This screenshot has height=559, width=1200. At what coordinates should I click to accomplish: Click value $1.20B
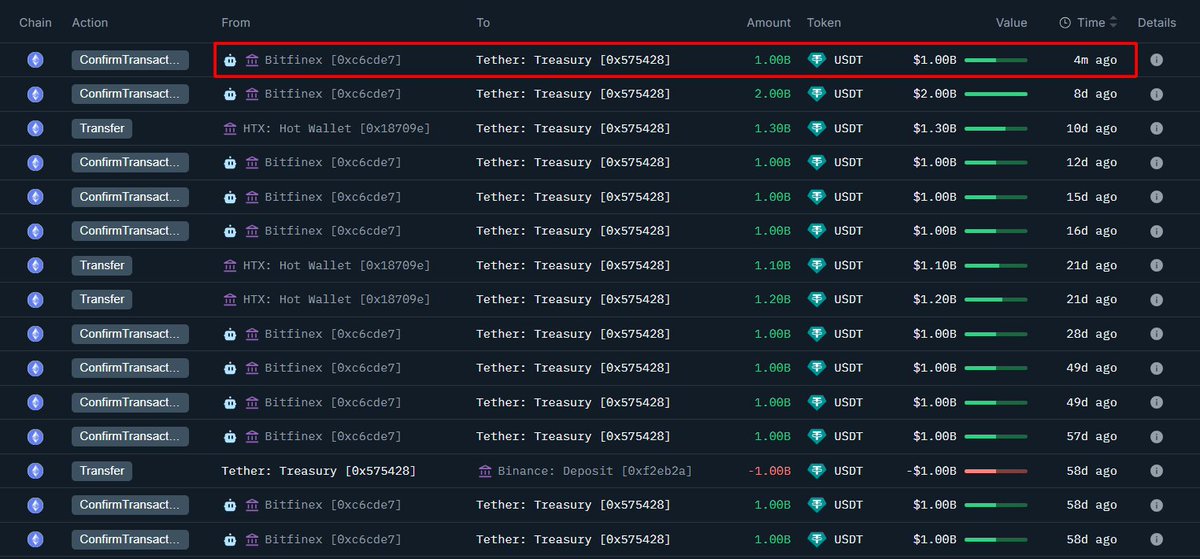pos(934,299)
